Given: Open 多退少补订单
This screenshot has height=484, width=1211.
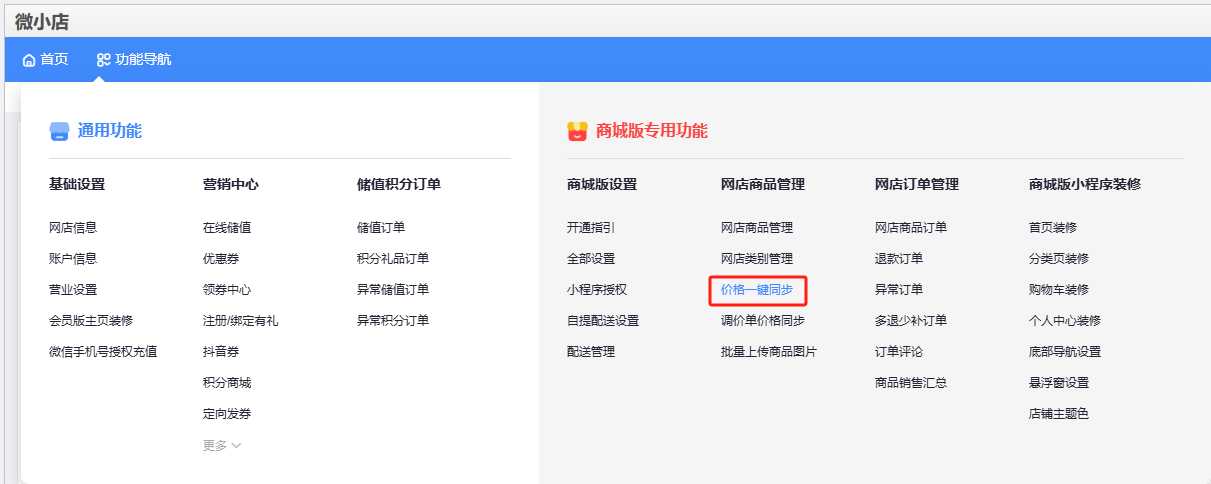Looking at the screenshot, I should [x=911, y=321].
